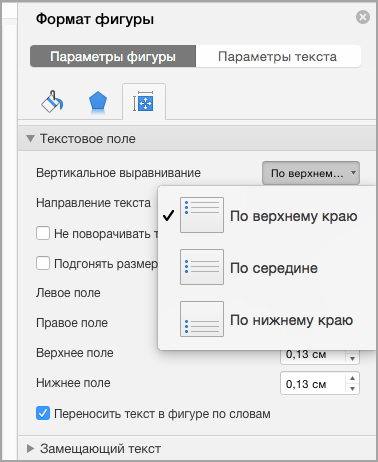Viewport: 378px width, 462px height.
Task: Close the Формат фигуры pane
Action: click(363, 17)
